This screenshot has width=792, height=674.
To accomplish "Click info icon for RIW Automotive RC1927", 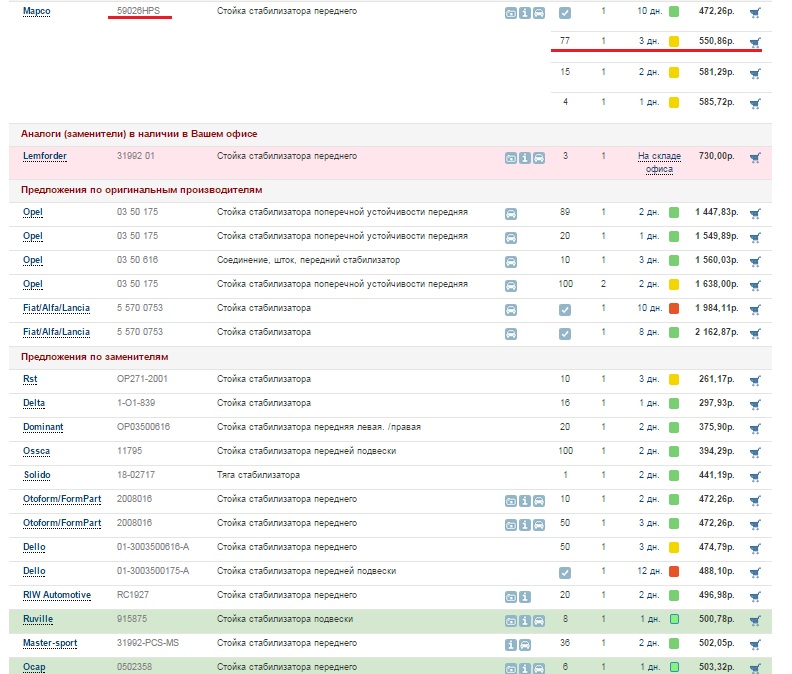I will click(x=525, y=596).
